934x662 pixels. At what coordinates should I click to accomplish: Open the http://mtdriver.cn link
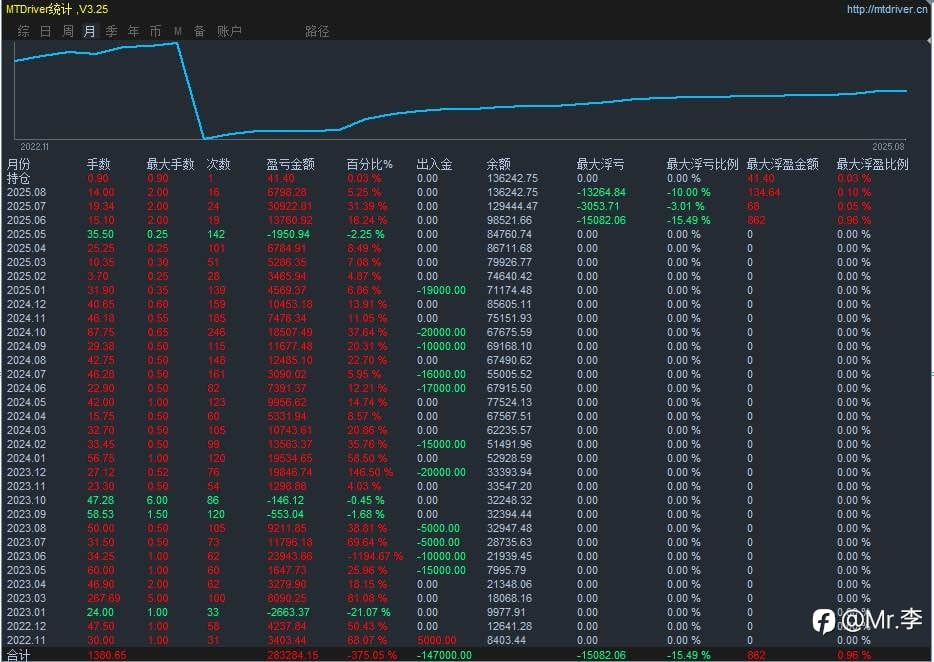(x=887, y=9)
